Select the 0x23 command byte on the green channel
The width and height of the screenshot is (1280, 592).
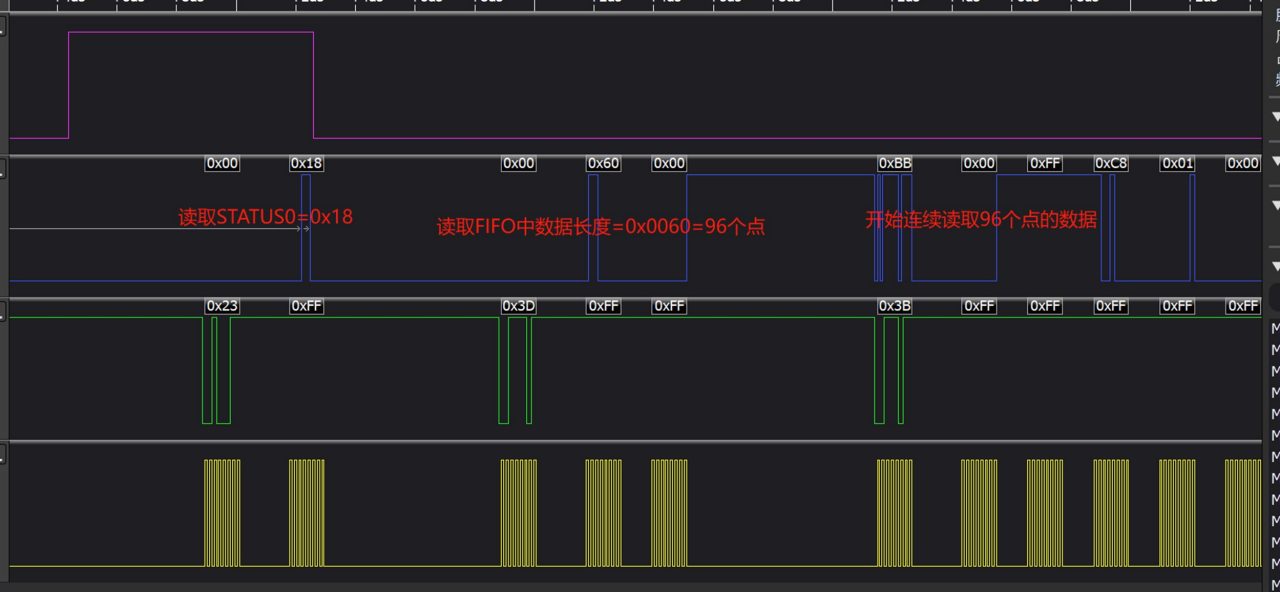221,306
